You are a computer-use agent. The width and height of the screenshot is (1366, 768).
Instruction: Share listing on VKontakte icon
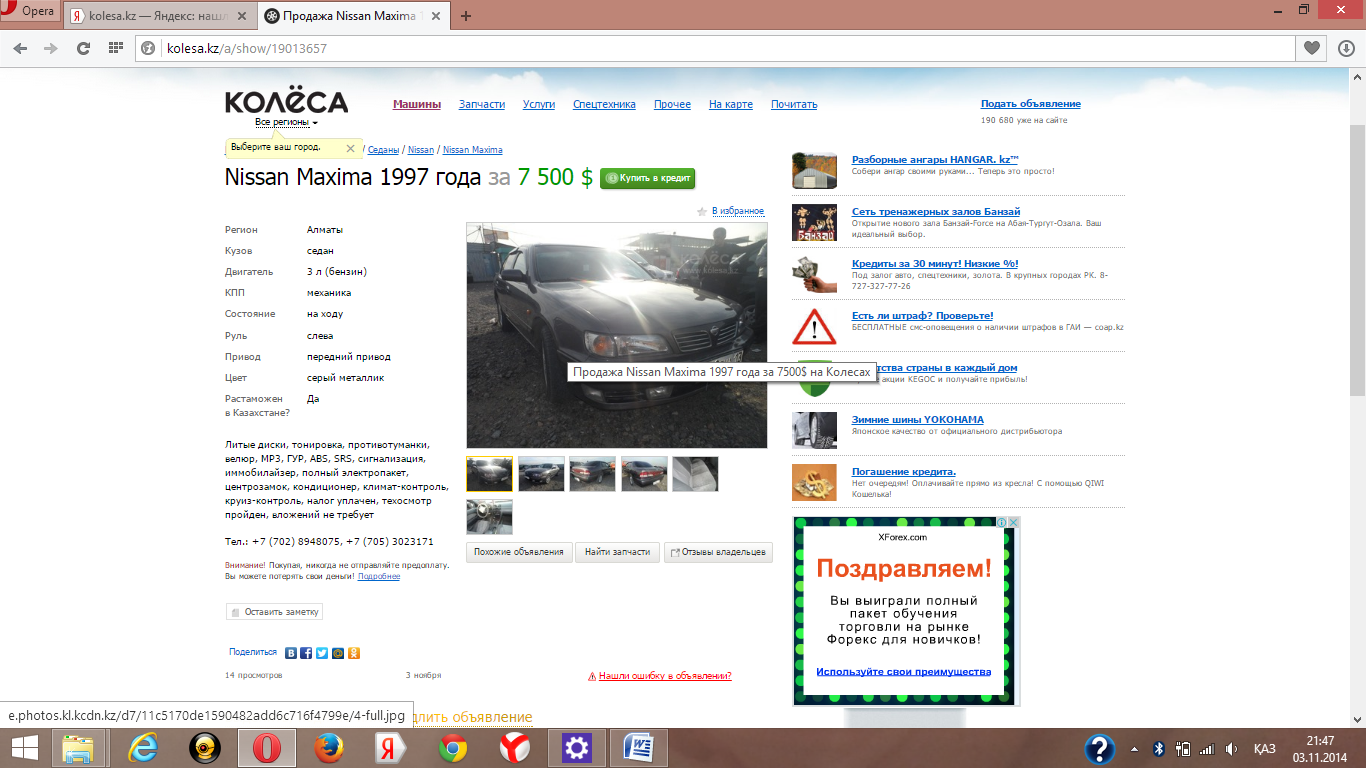pyautogui.click(x=291, y=653)
